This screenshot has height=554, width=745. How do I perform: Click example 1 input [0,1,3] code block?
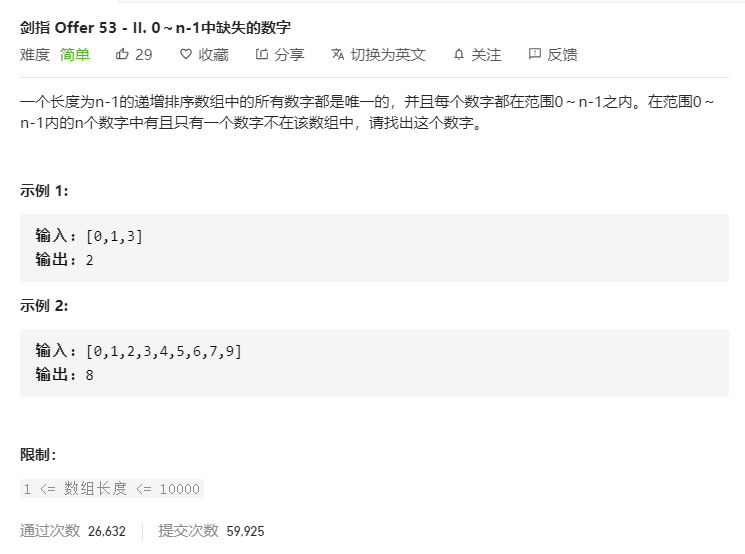374,248
